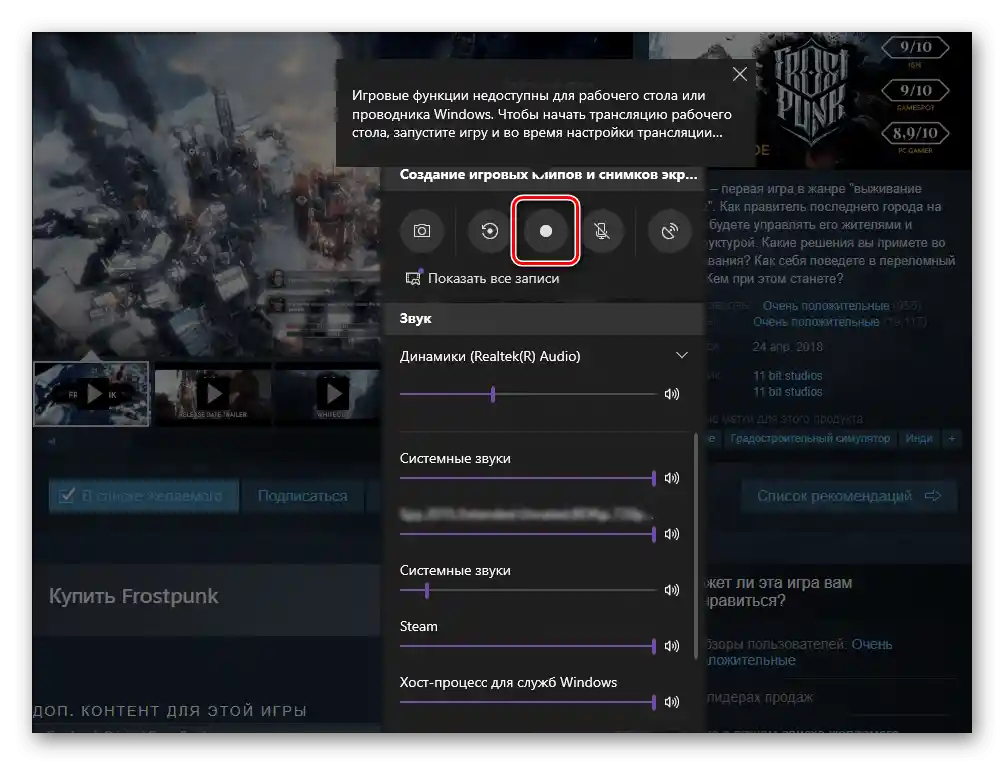
Task: Mute the Динамики speaker output
Action: tap(672, 394)
